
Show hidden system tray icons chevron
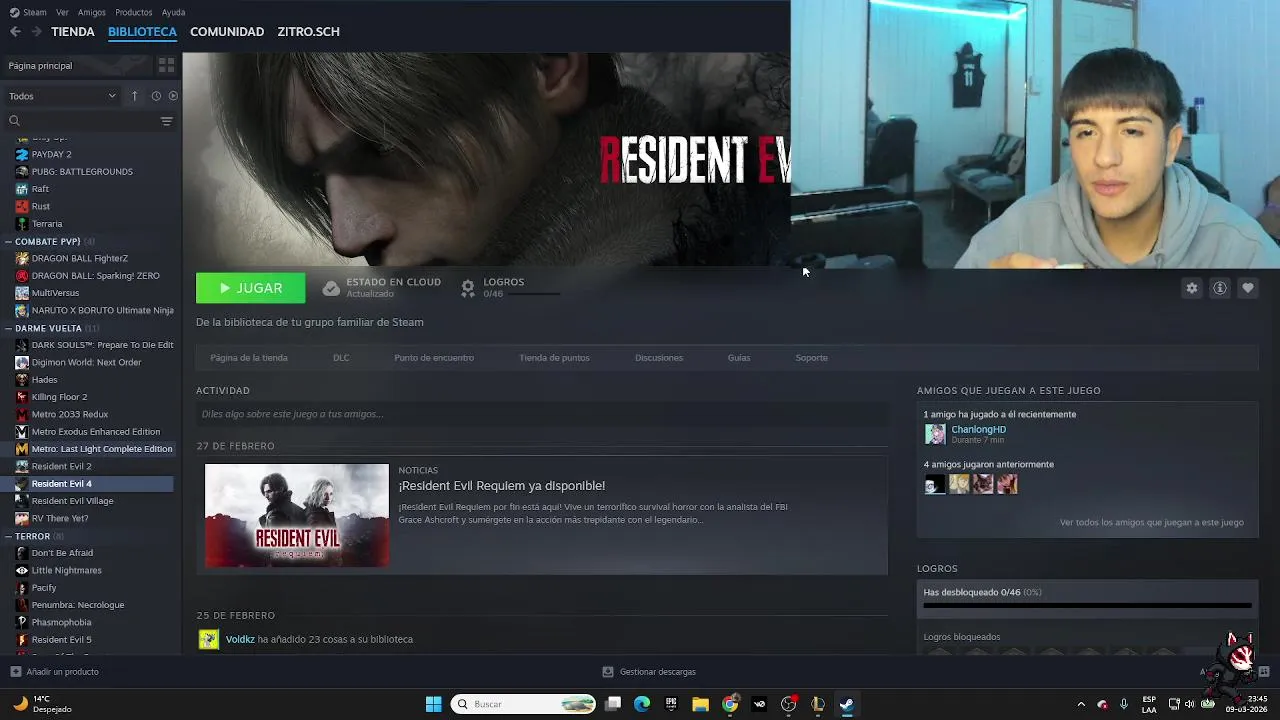pyautogui.click(x=1081, y=704)
